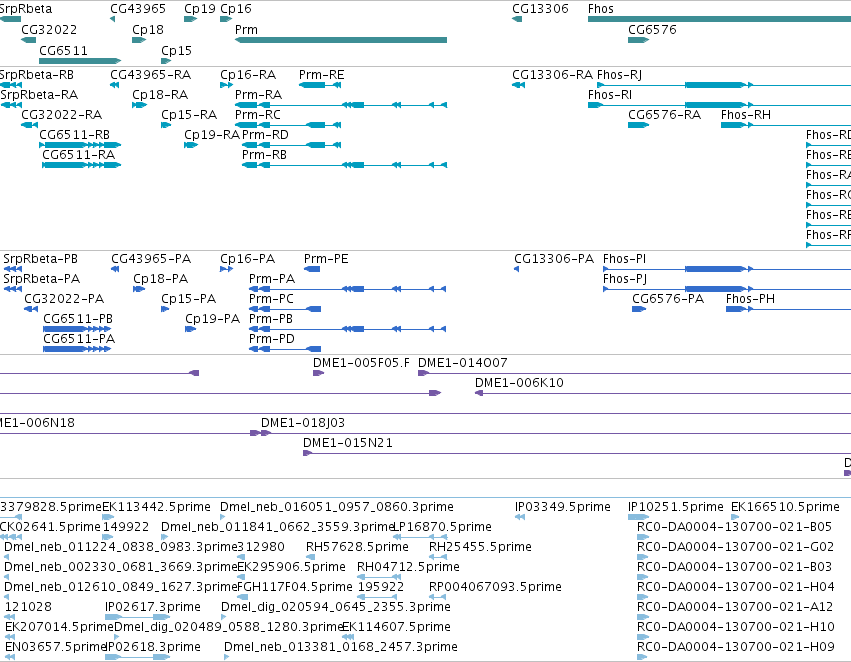Select transcript CG43965-RA label
Viewport: 851px width, 662px height.
[x=150, y=75]
